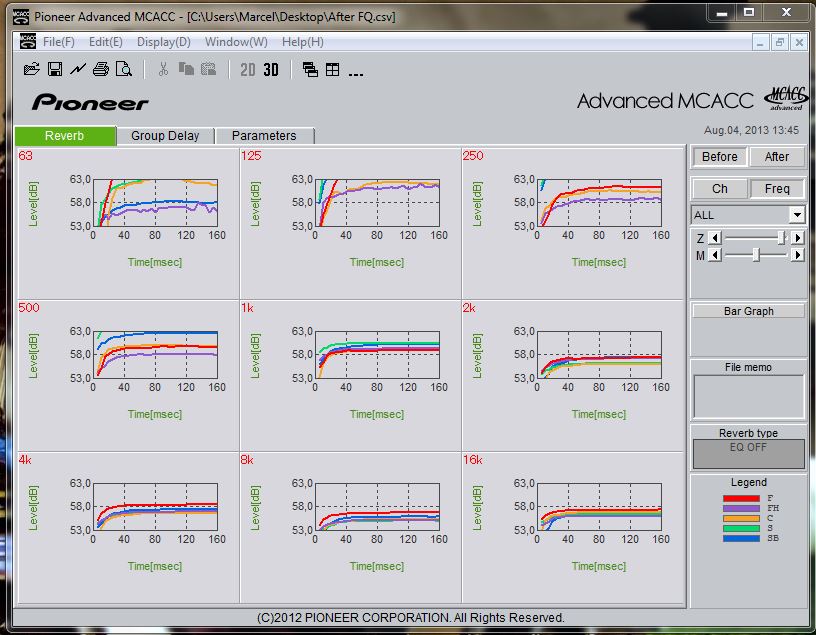
Task: Toggle the Before measurement view
Action: 719,157
